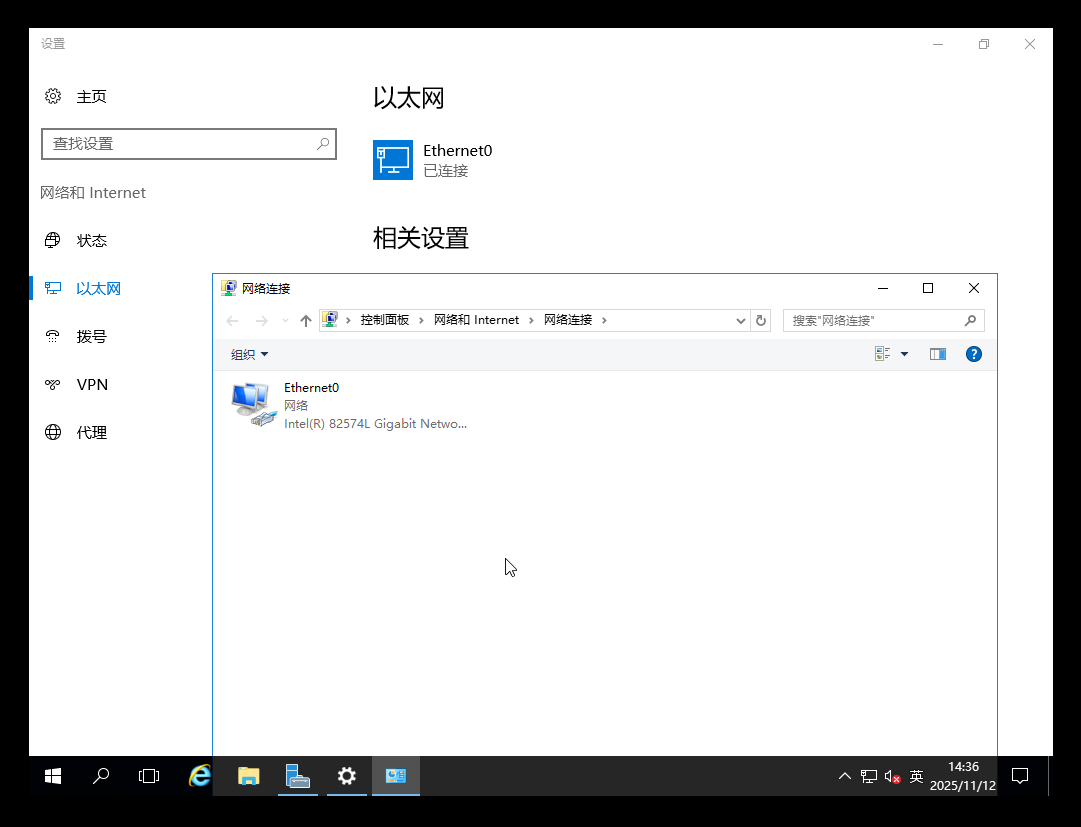1081x827 pixels.
Task: Show the preview pane icon
Action: (x=938, y=354)
